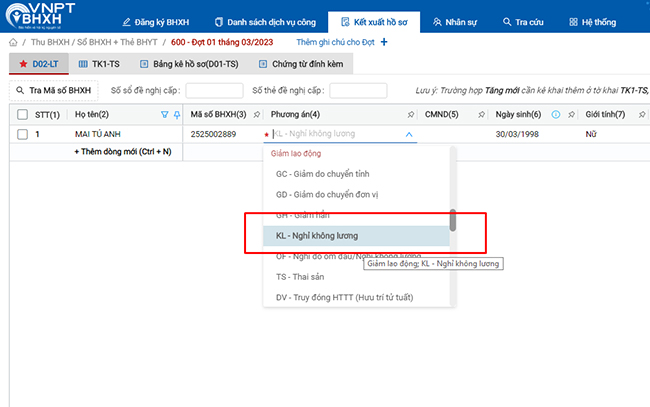Select GC - Giảm do chuyển tỉnh option

click(357, 174)
